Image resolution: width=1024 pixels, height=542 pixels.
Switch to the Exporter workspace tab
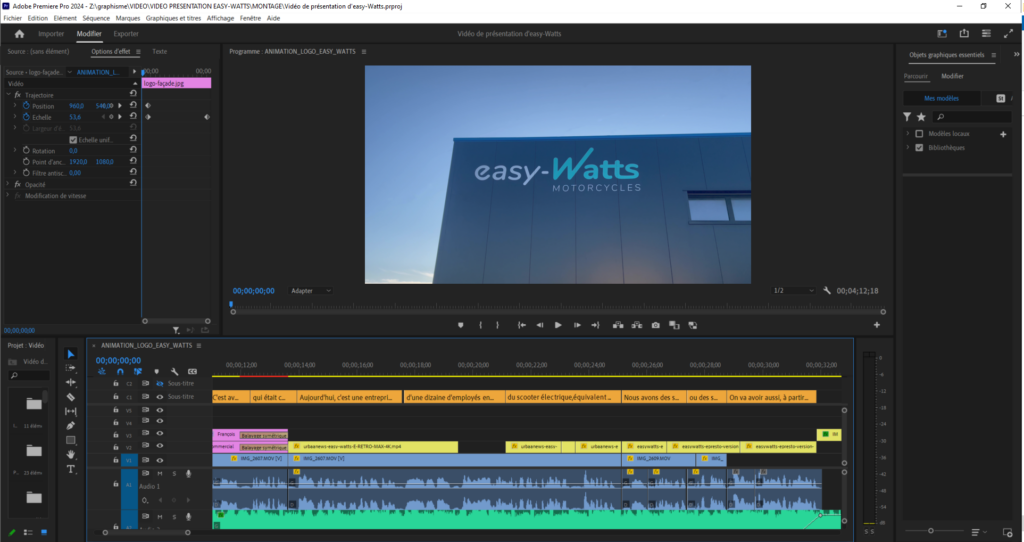pyautogui.click(x=126, y=34)
